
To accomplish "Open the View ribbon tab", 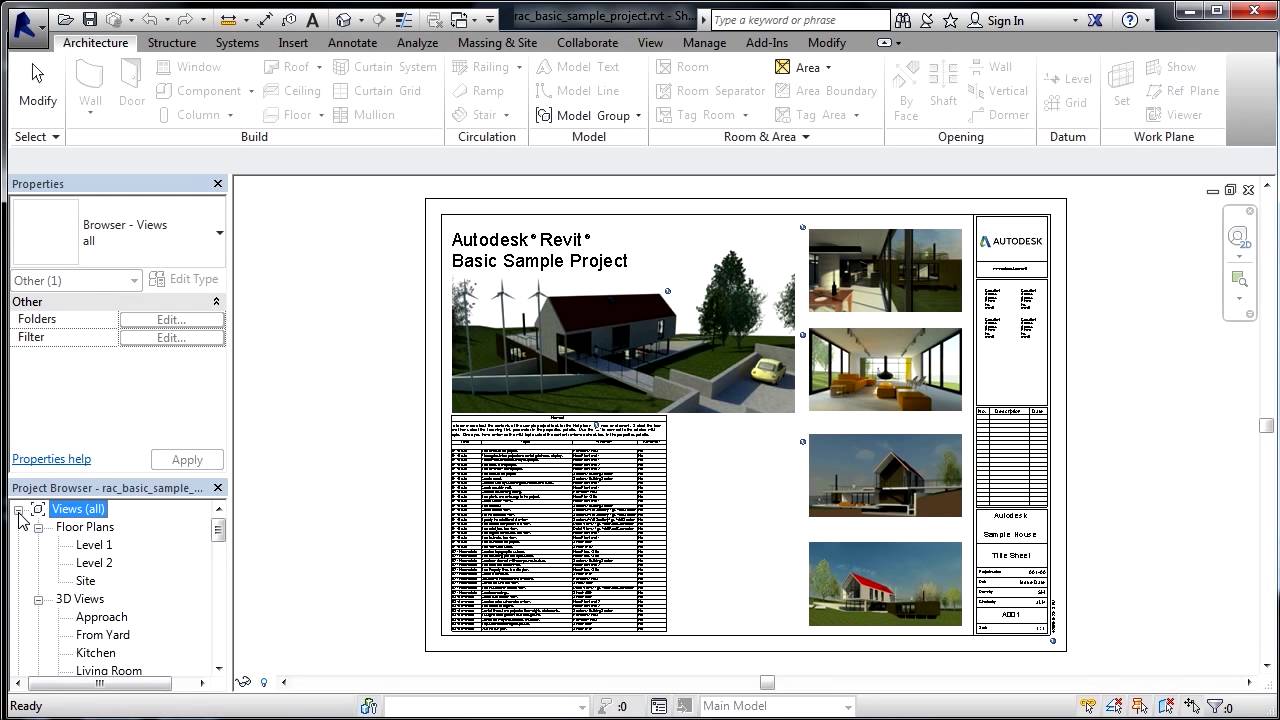I will (x=650, y=43).
